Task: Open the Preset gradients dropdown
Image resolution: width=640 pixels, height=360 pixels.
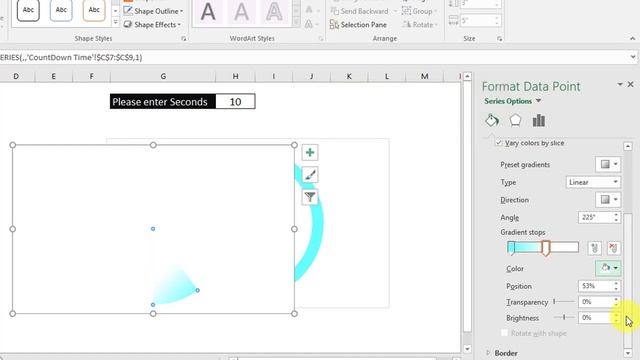Action: tap(608, 164)
